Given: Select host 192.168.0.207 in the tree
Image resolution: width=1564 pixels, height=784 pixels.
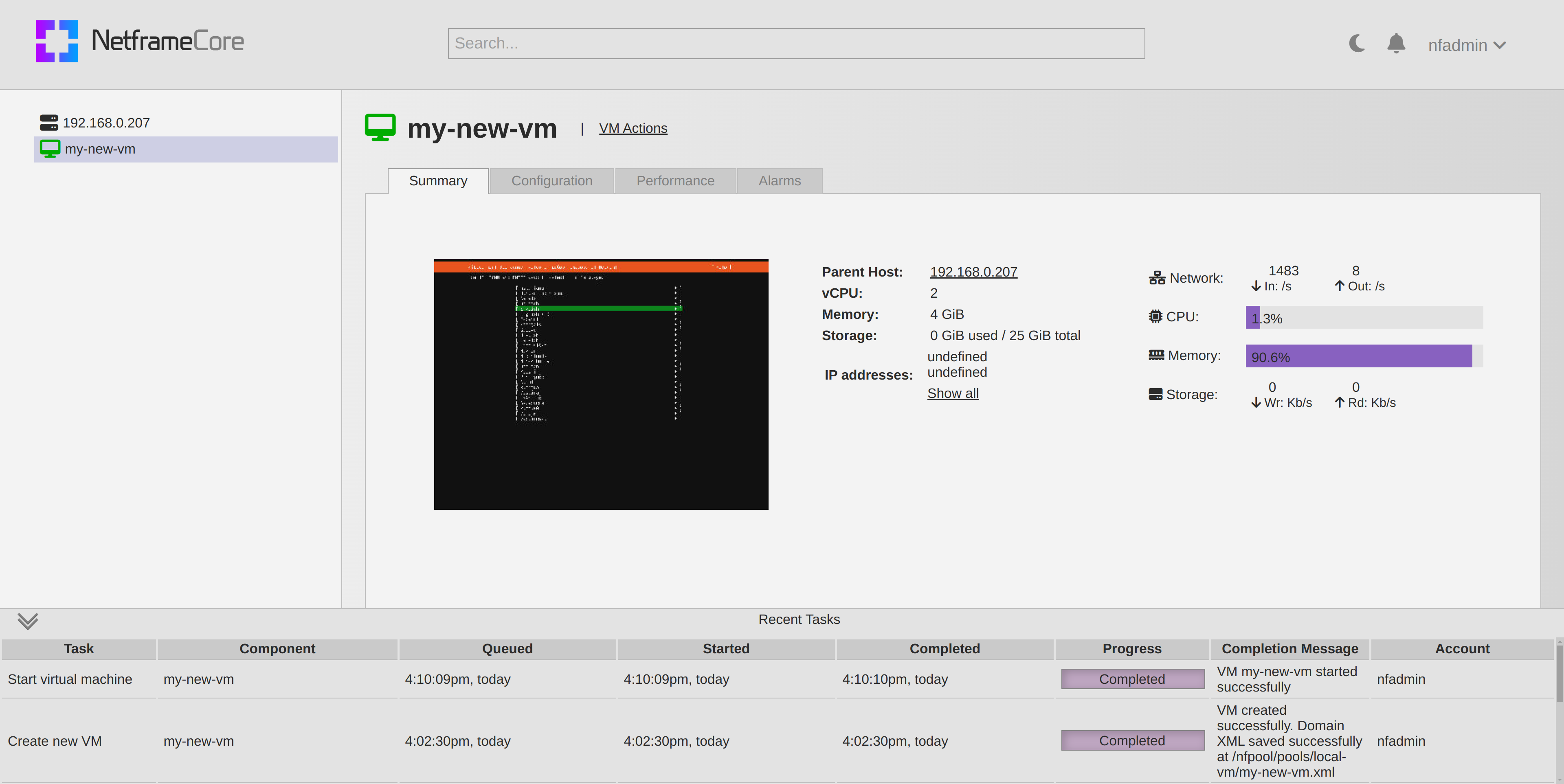Looking at the screenshot, I should [105, 123].
